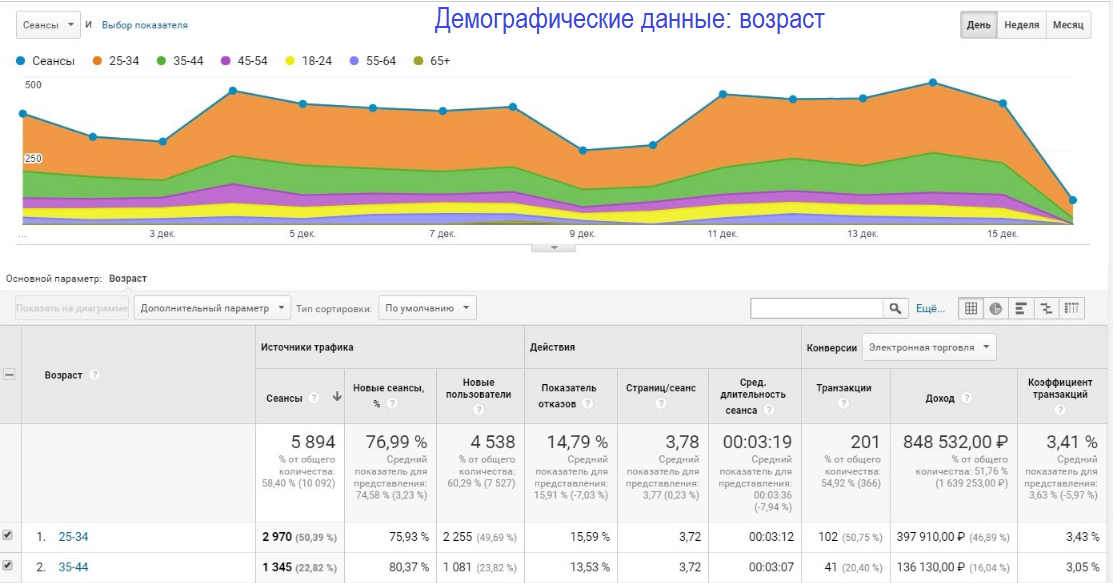1113x583 pixels.
Task: Uncheck the 25-34 row checkbox
Action: [8, 535]
